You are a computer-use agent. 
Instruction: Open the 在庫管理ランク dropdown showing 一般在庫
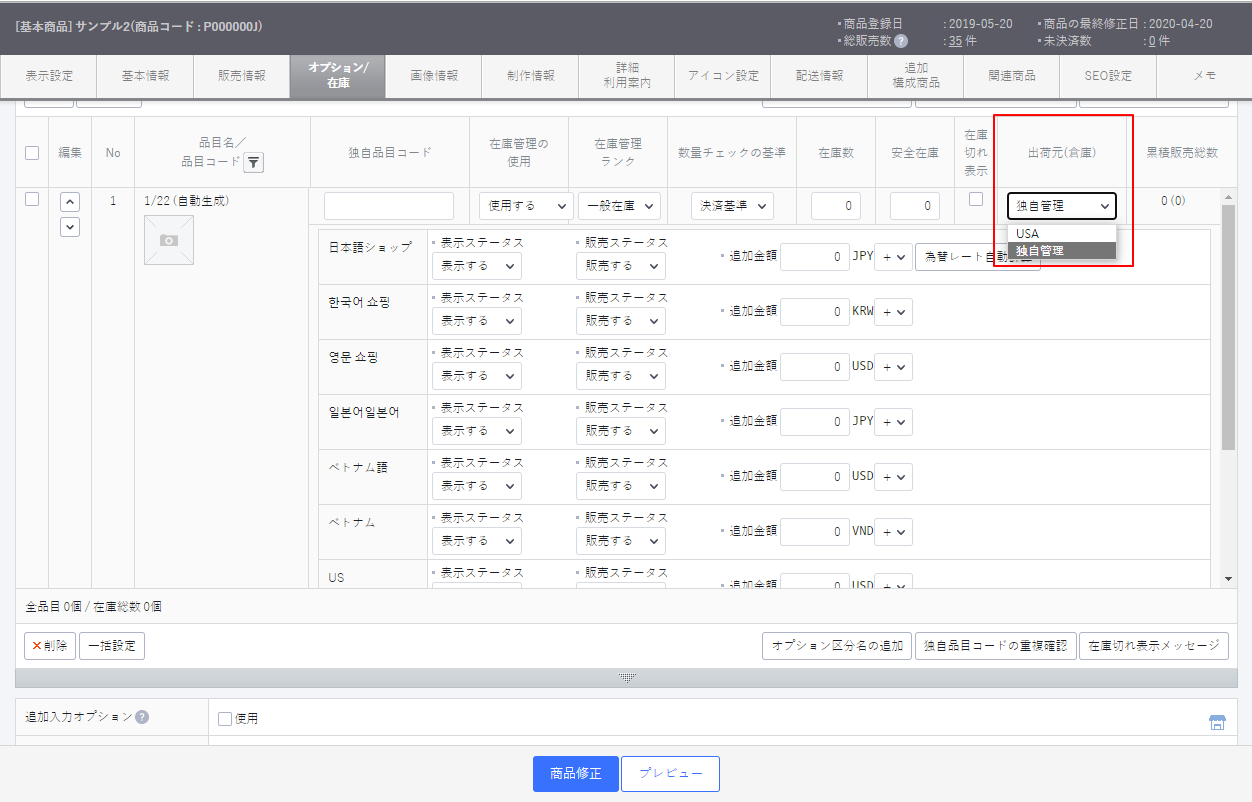coord(619,206)
